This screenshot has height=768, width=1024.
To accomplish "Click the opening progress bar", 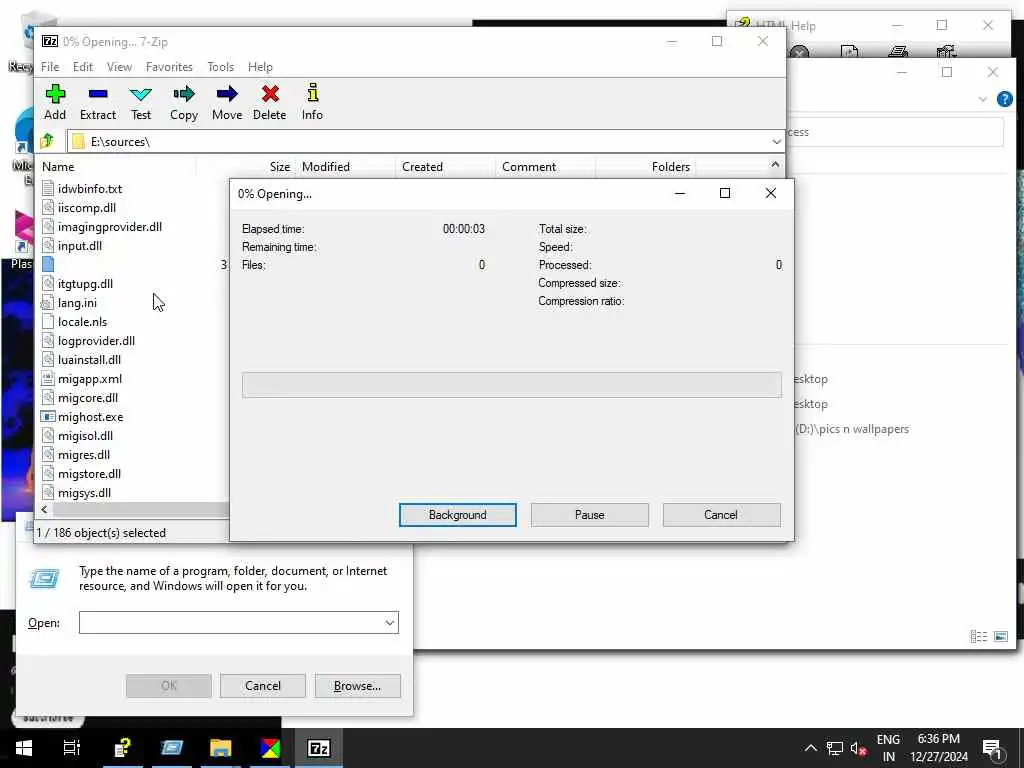I will (x=511, y=385).
